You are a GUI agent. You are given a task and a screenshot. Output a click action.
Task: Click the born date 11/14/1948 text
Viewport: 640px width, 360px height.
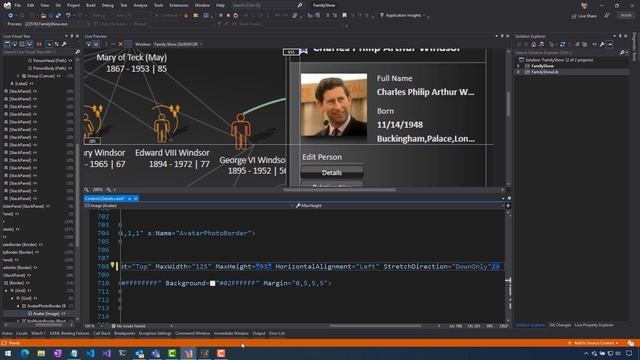400,125
